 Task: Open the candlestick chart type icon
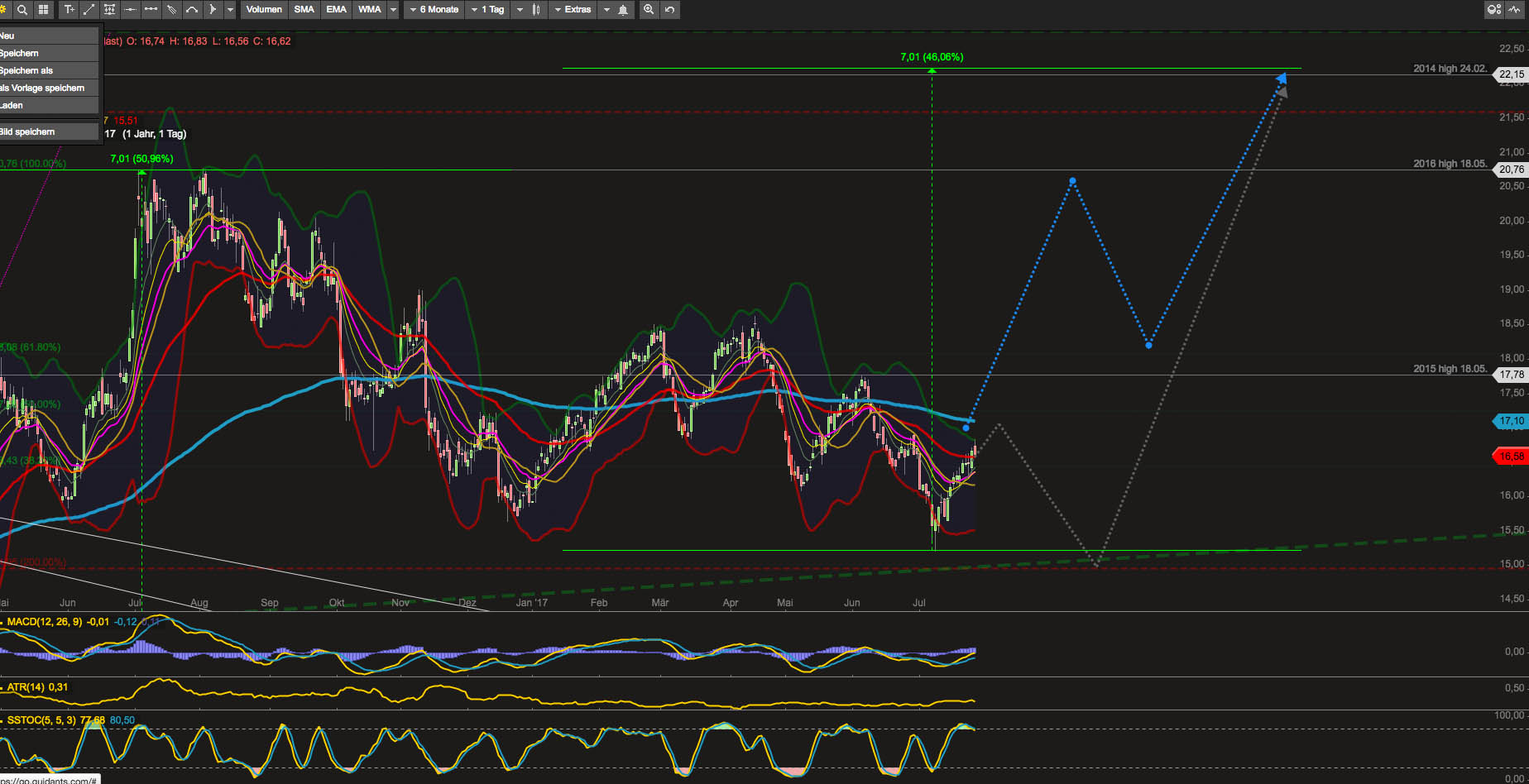point(537,10)
